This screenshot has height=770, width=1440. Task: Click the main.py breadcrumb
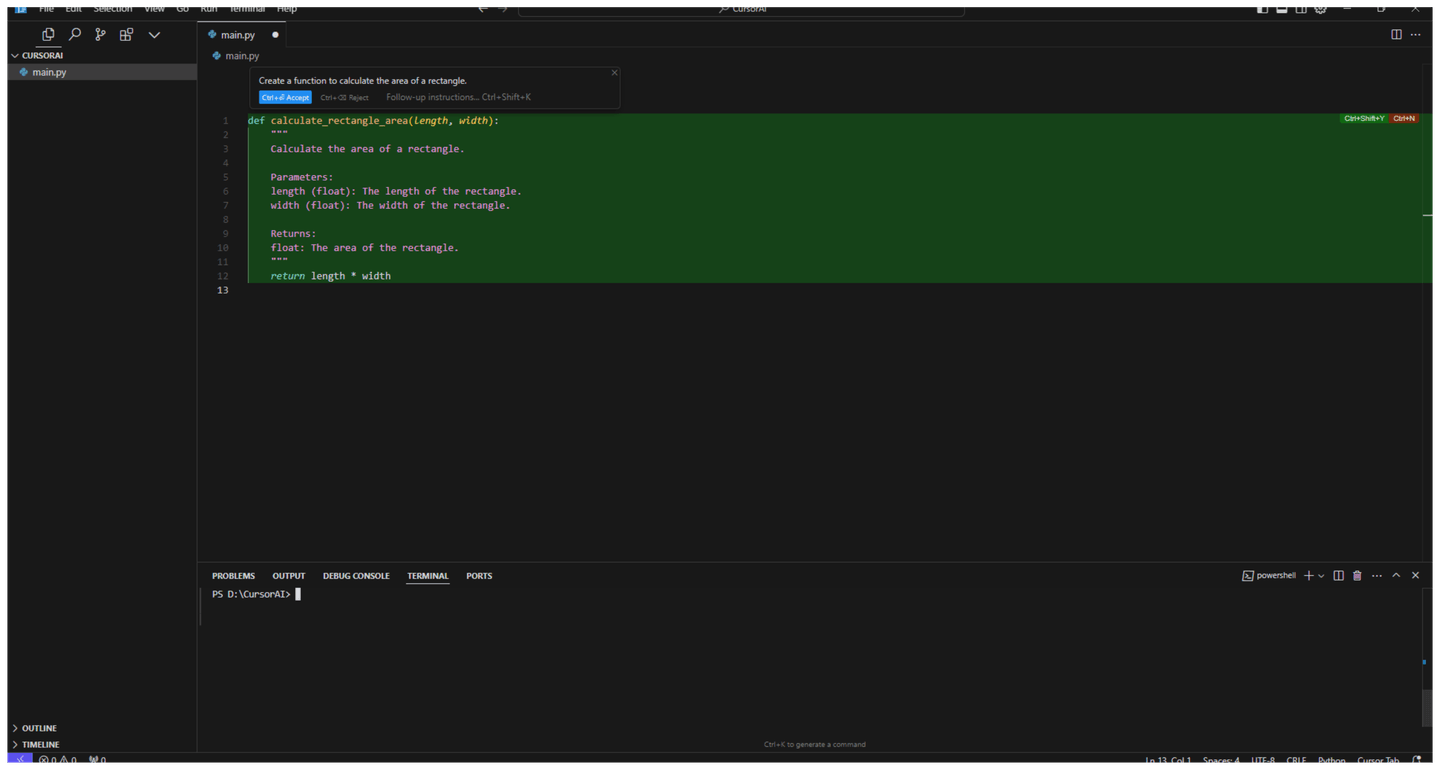(x=236, y=56)
